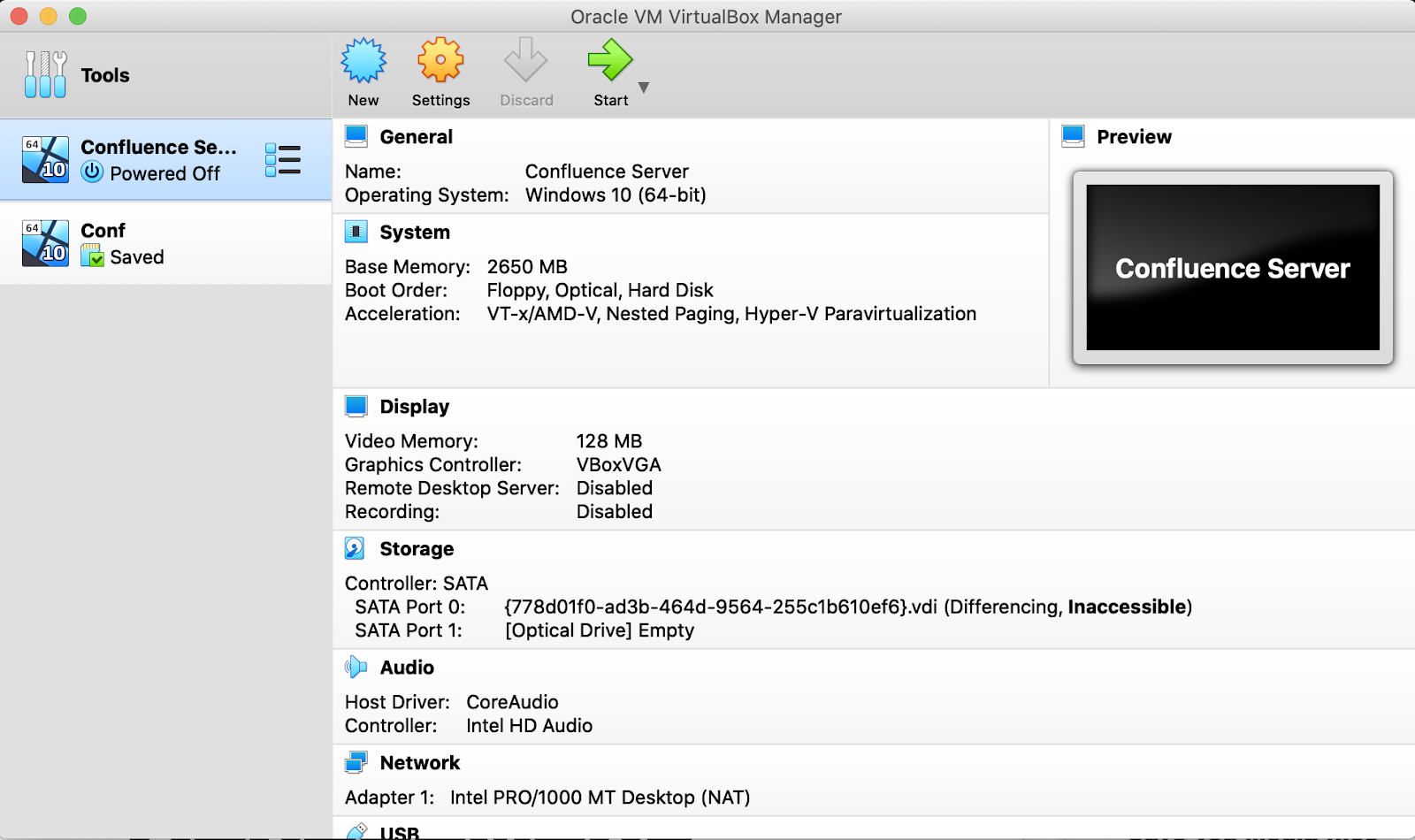Click the base memory value 2650 MB

point(527,267)
